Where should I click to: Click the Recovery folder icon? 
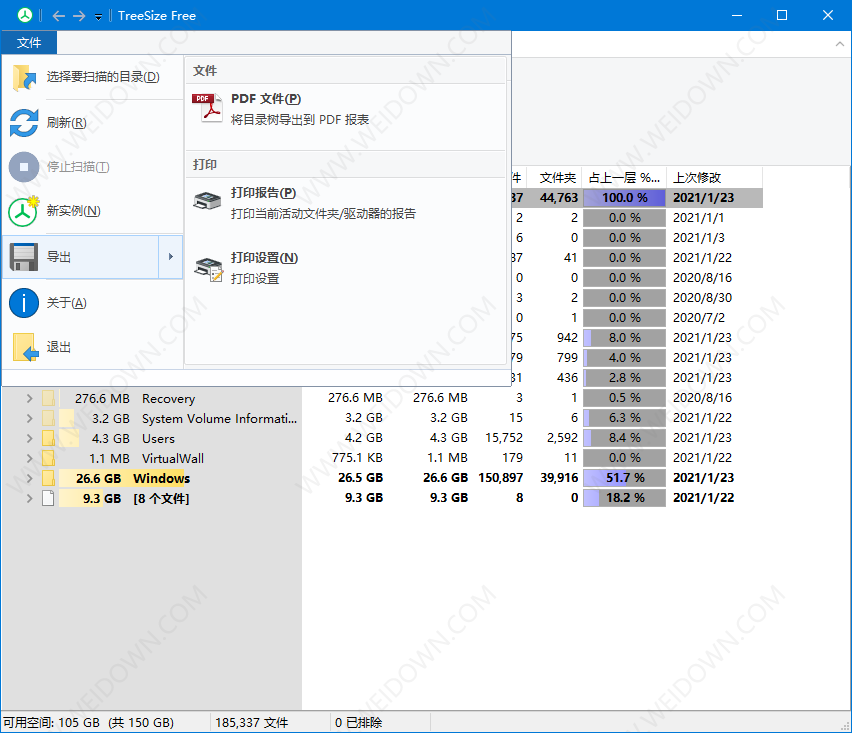(48, 398)
